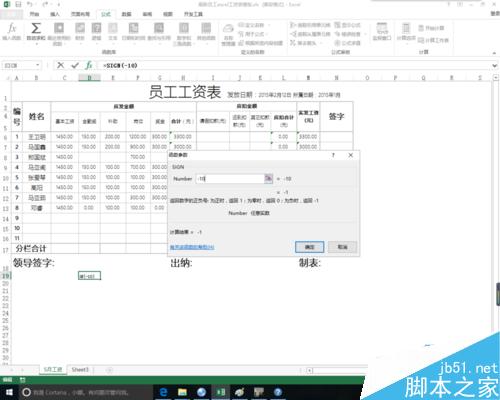Viewport: 500px width, 400px height.
Task: Switch to the Review ribbon tab
Action: coord(147,14)
